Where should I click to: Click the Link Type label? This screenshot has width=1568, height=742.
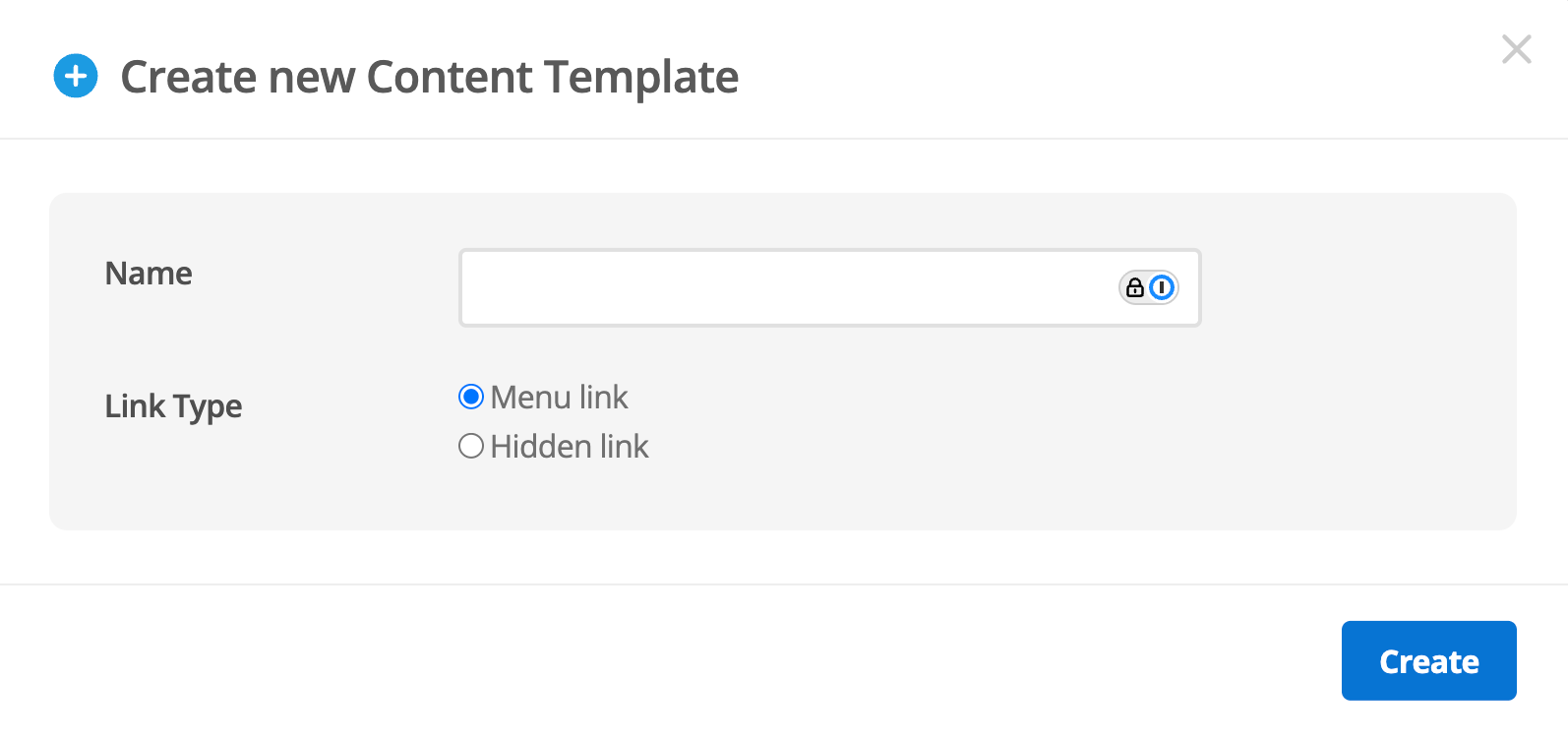pyautogui.click(x=173, y=405)
